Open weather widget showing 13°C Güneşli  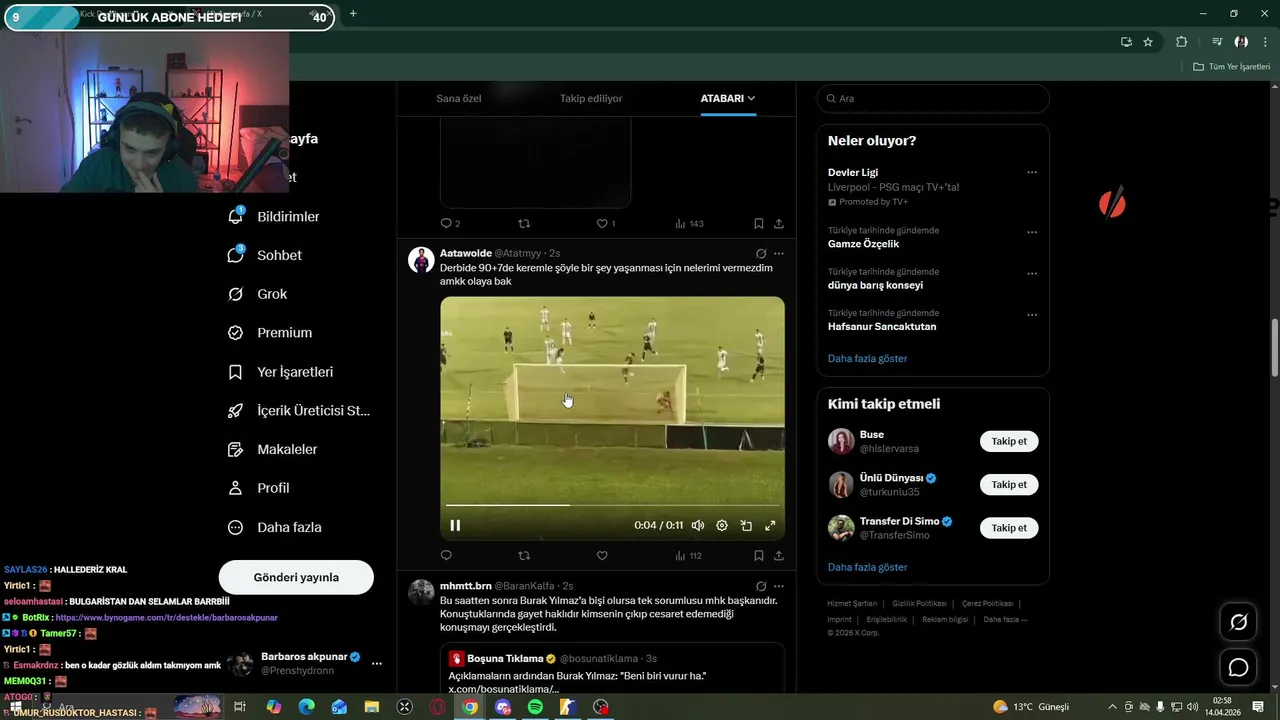click(1031, 707)
